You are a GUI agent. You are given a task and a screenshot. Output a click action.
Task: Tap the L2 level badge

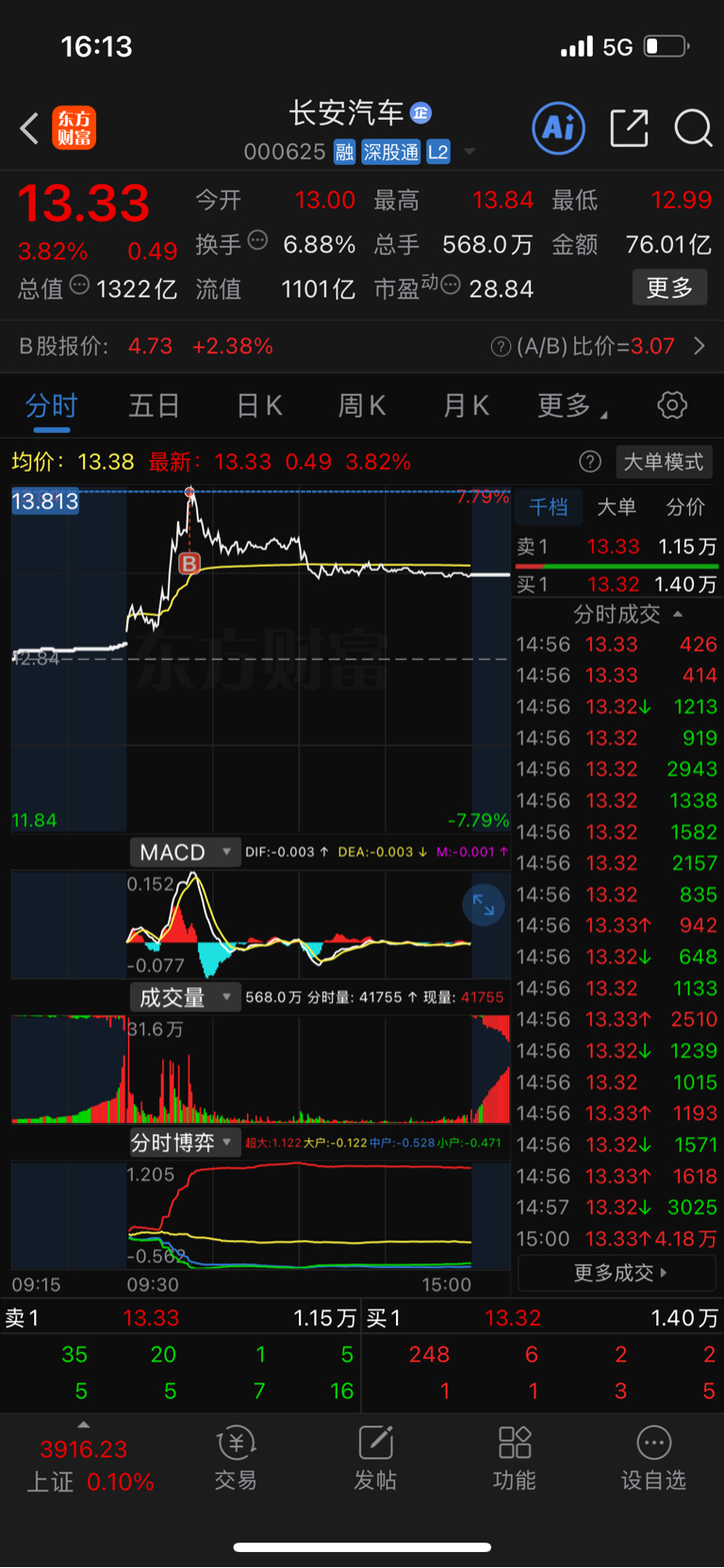[x=438, y=152]
